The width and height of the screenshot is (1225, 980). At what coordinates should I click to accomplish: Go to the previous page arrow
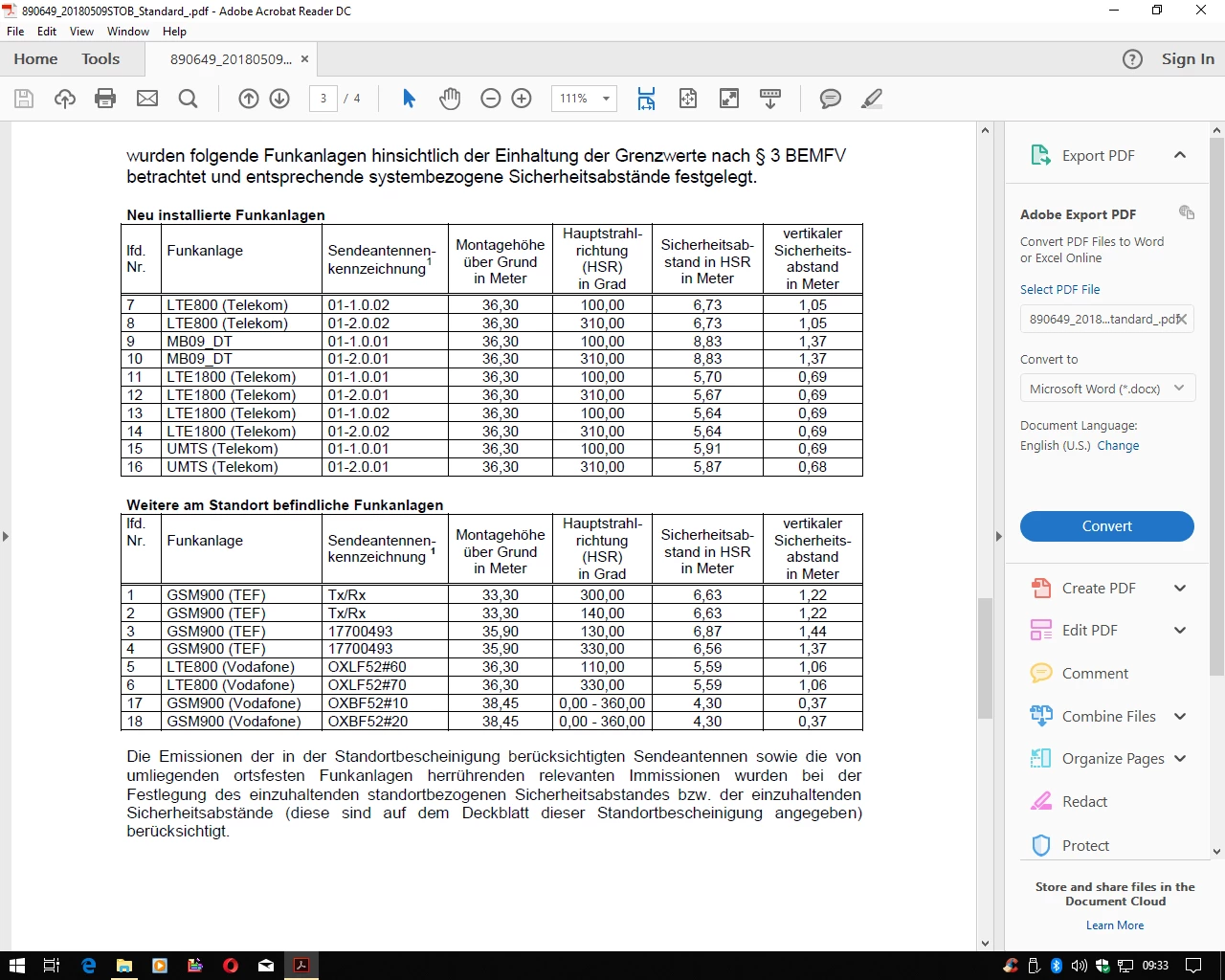(249, 99)
